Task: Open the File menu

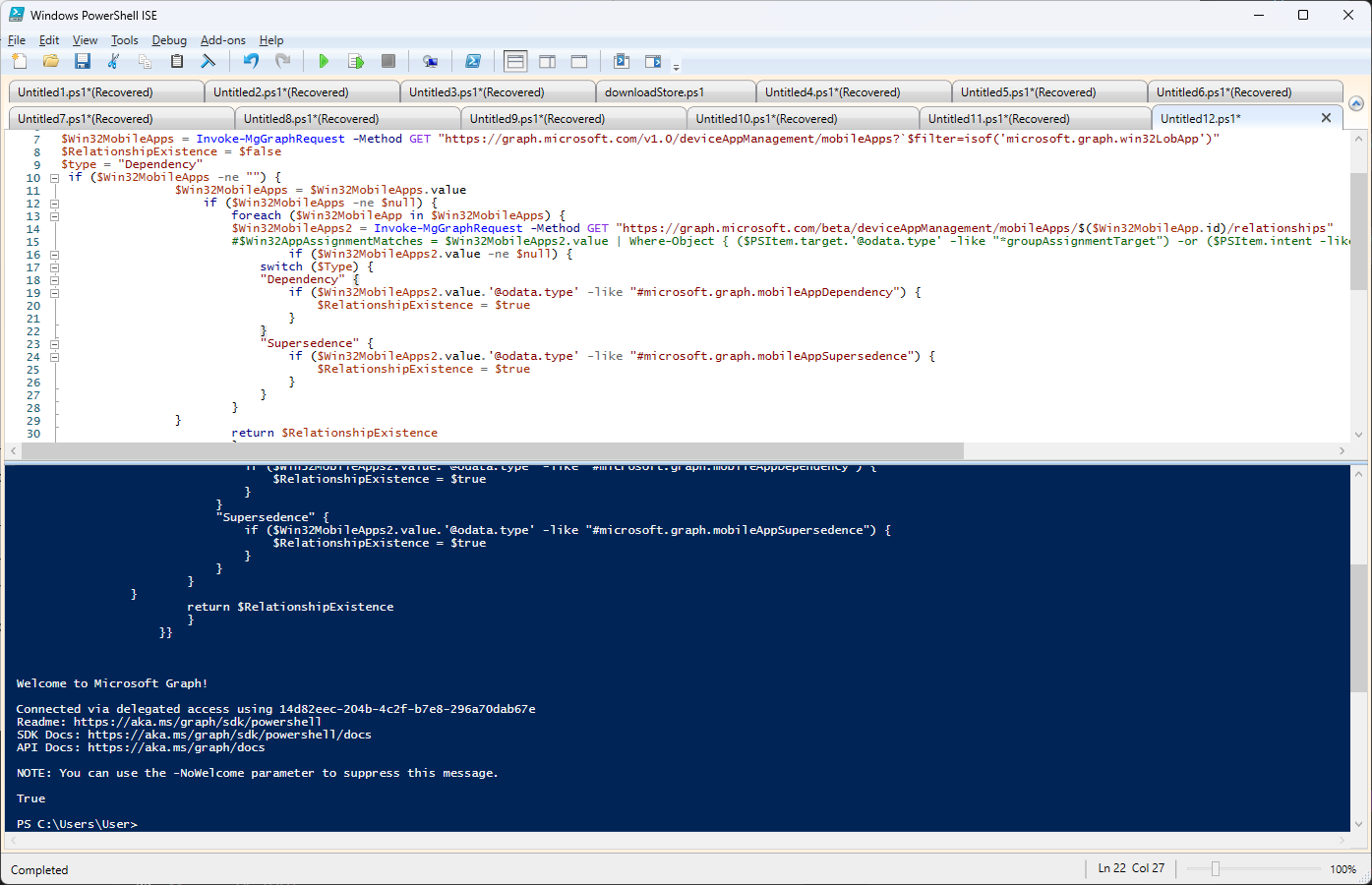Action: click(17, 40)
